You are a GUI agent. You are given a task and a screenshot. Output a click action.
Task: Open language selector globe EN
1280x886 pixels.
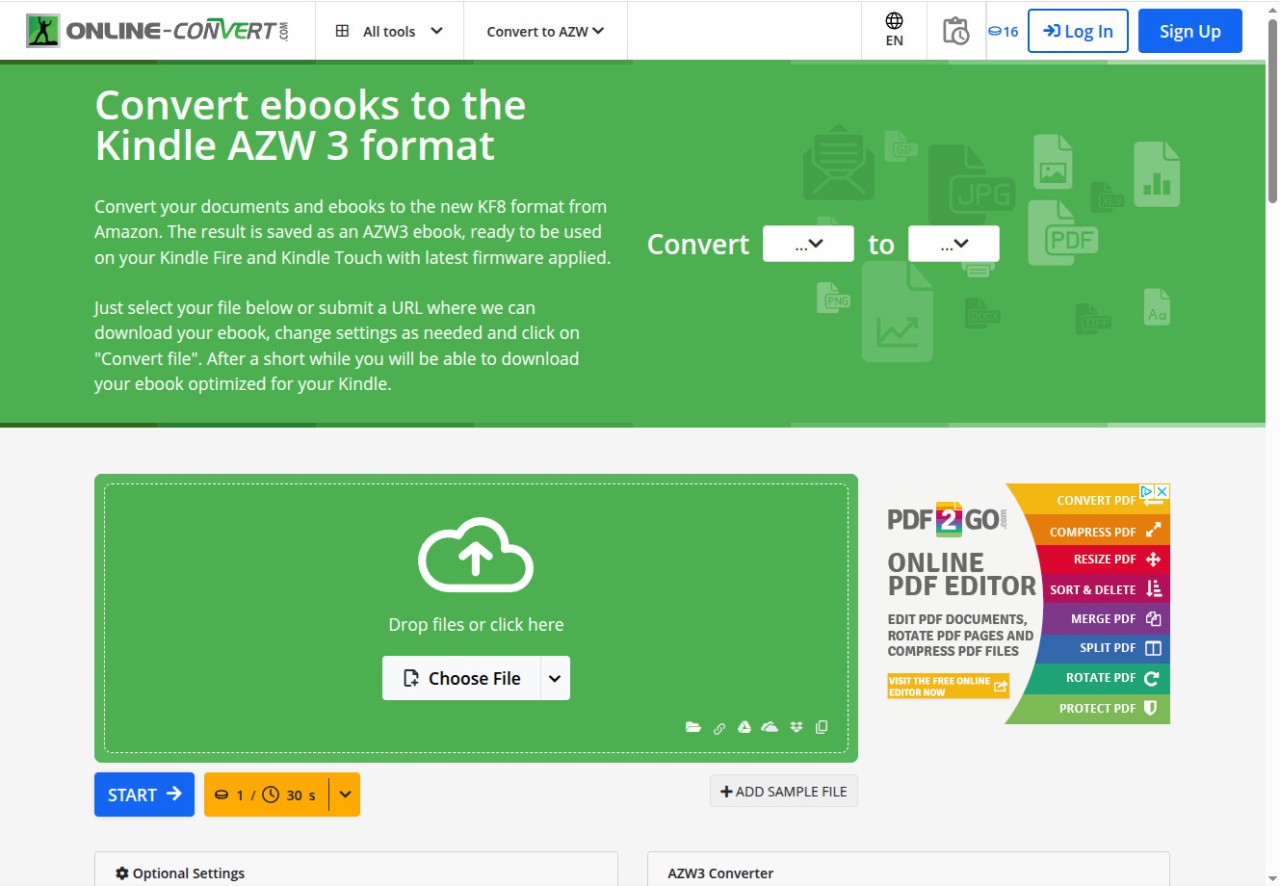894,30
